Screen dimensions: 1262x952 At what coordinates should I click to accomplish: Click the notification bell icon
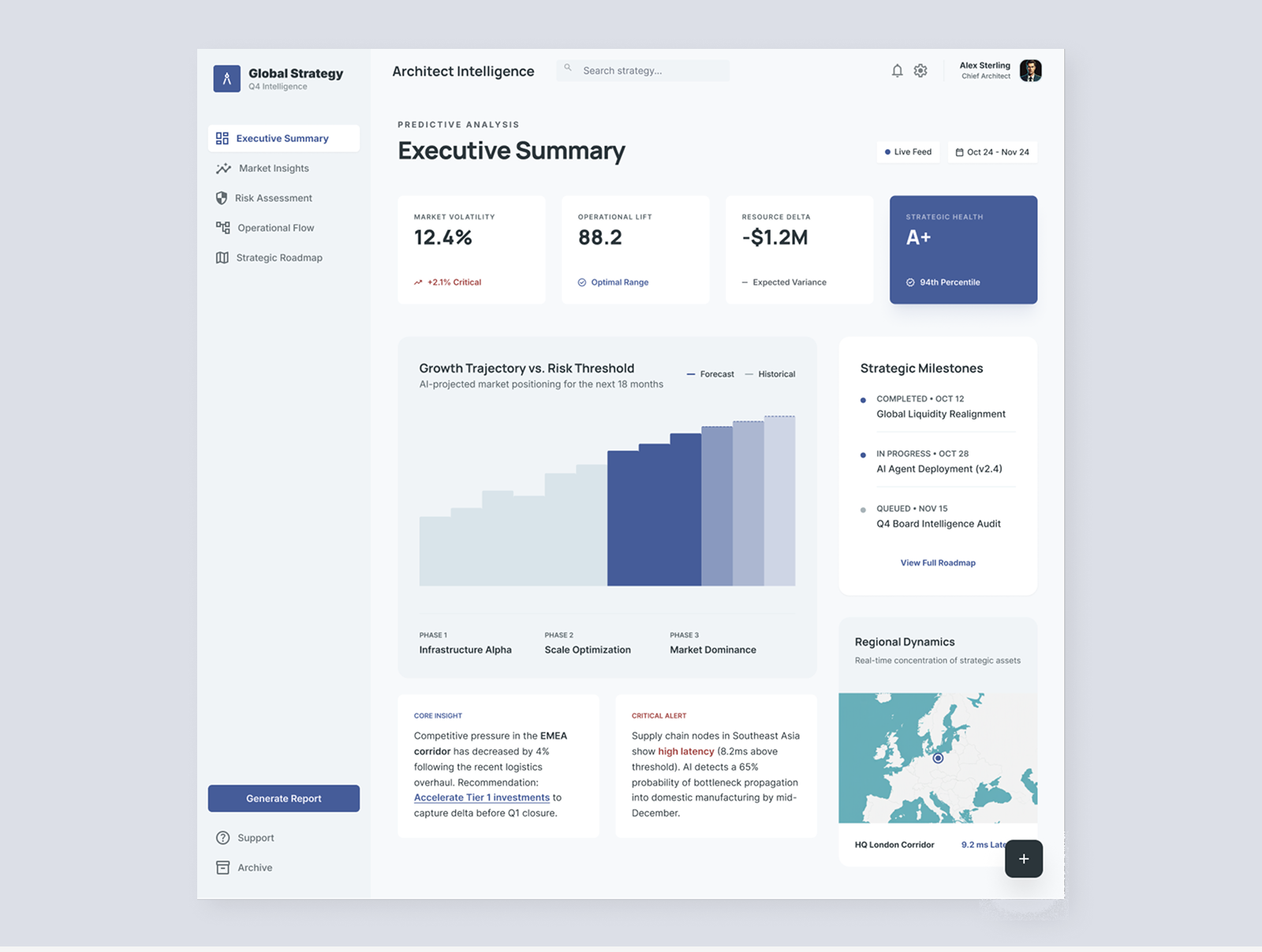(897, 70)
